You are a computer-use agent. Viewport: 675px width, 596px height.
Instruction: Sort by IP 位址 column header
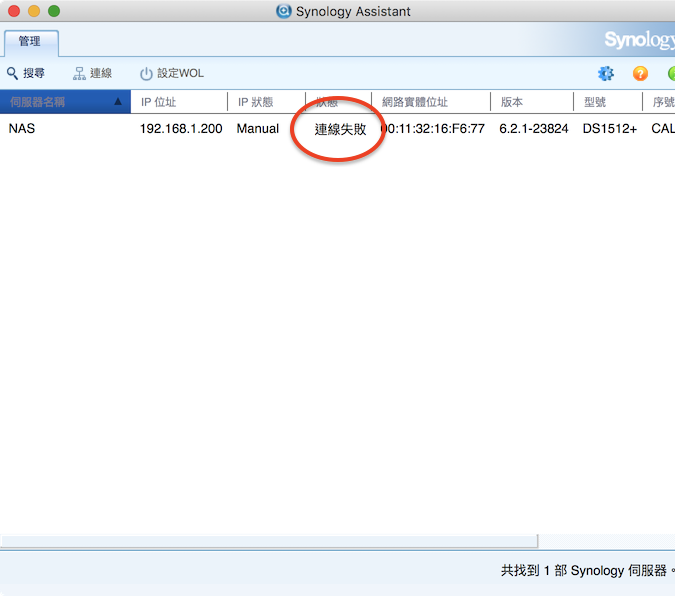tap(179, 102)
